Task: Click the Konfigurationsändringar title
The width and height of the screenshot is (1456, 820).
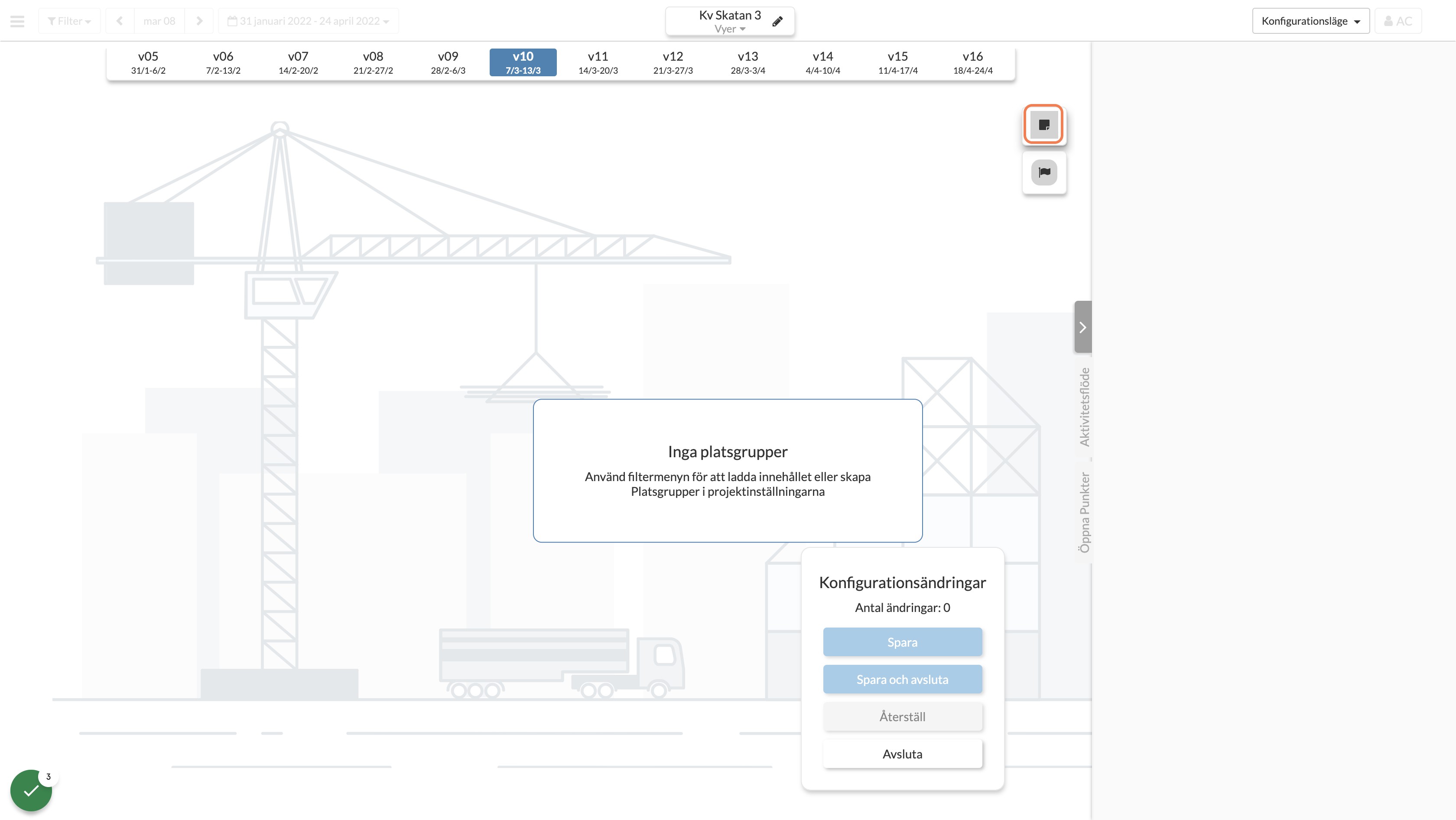Action: coord(903,582)
